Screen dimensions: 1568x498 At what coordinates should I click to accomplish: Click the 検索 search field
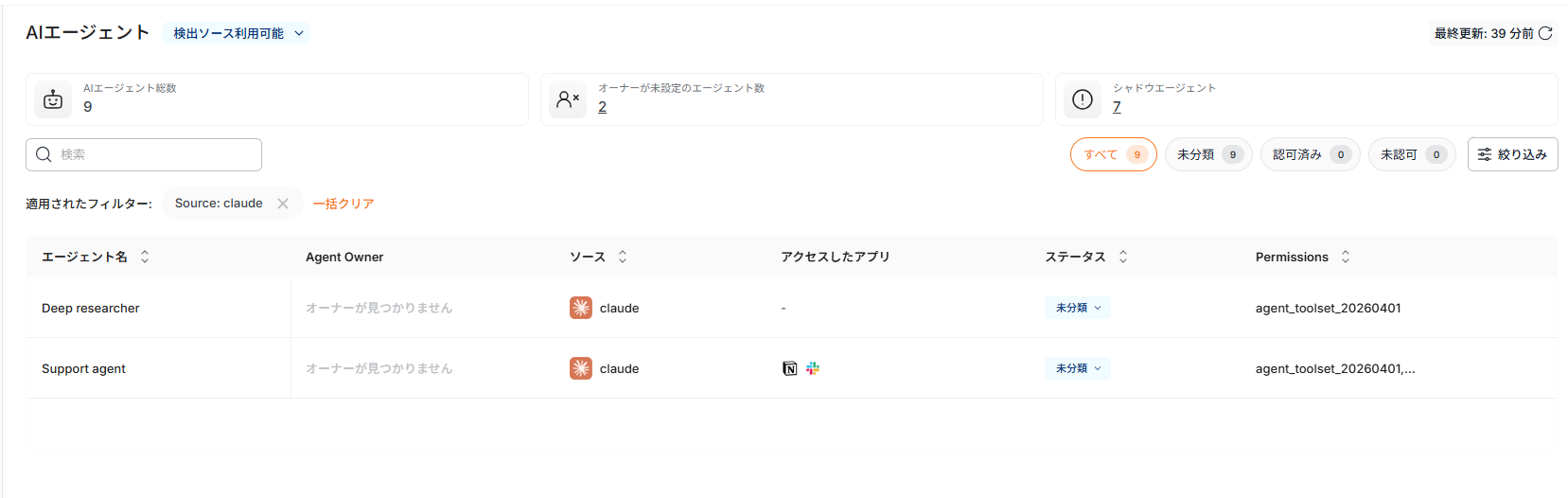[144, 154]
